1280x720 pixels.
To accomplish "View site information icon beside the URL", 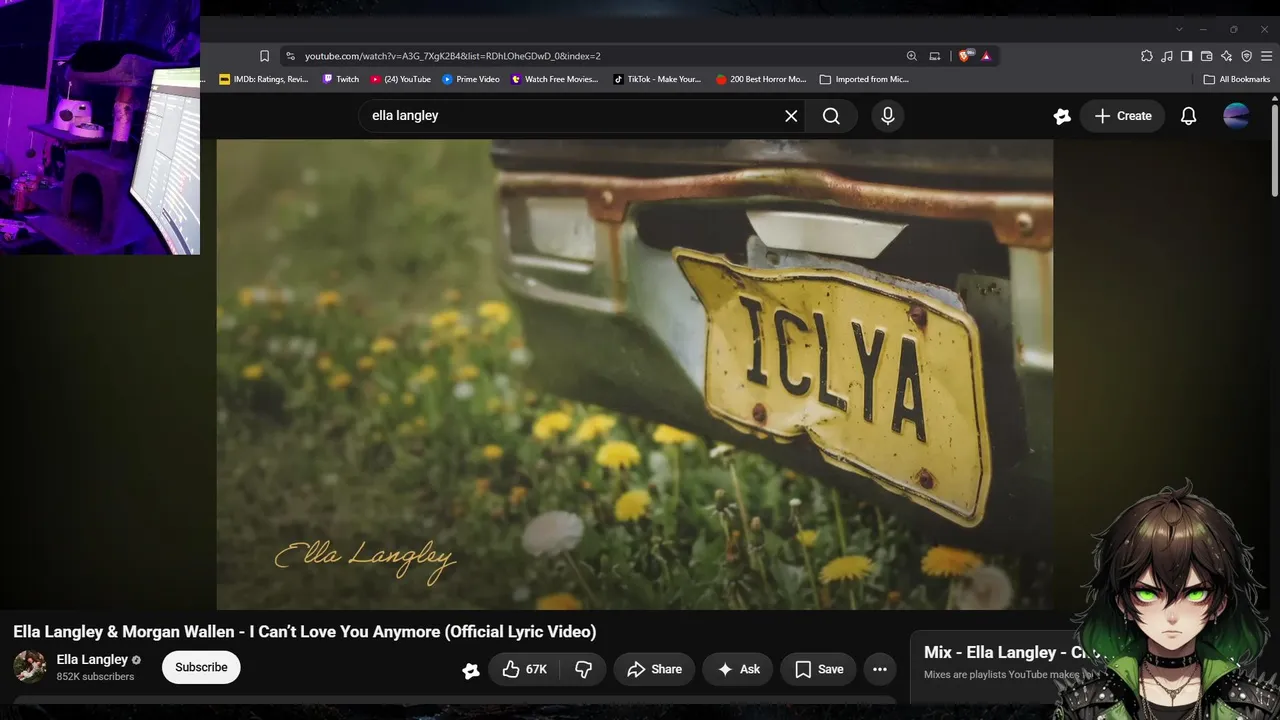I will [290, 56].
